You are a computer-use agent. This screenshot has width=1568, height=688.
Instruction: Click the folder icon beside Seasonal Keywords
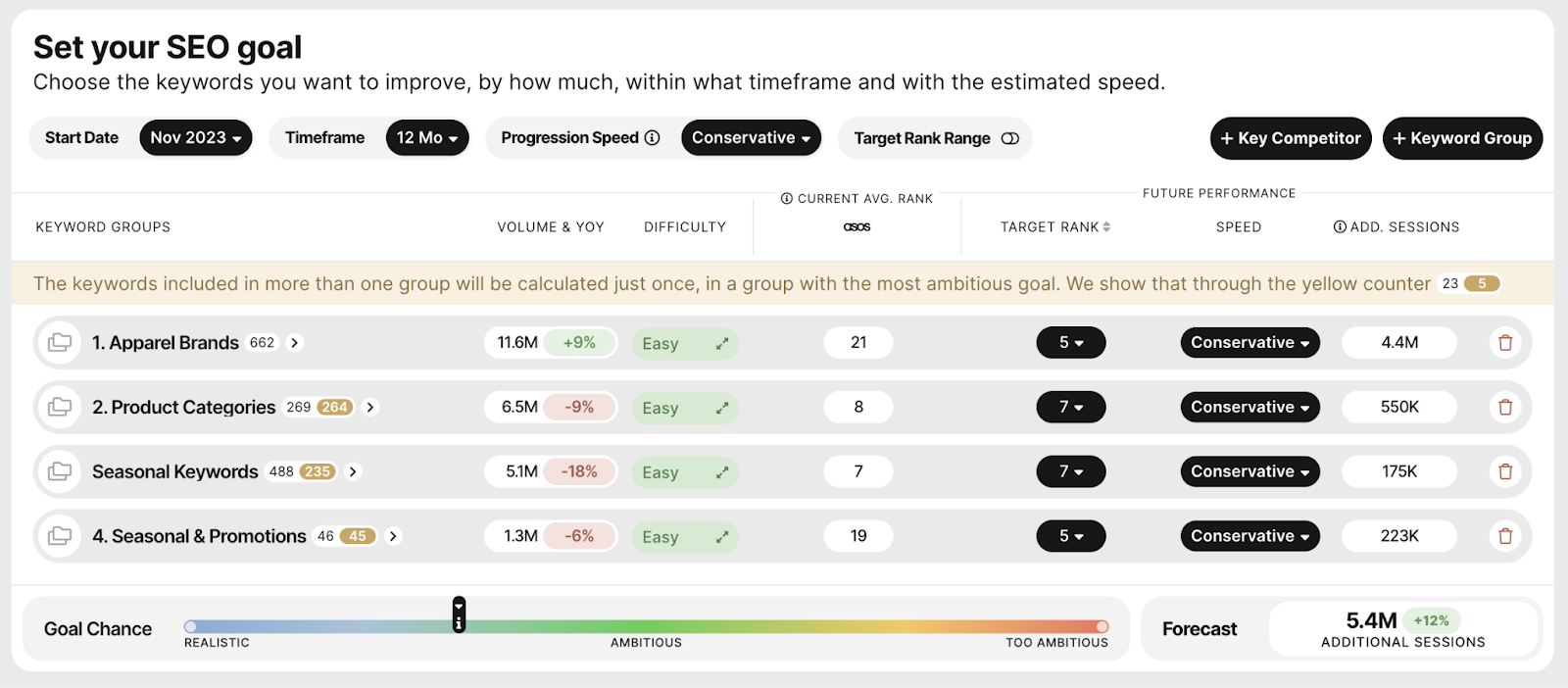coord(60,471)
